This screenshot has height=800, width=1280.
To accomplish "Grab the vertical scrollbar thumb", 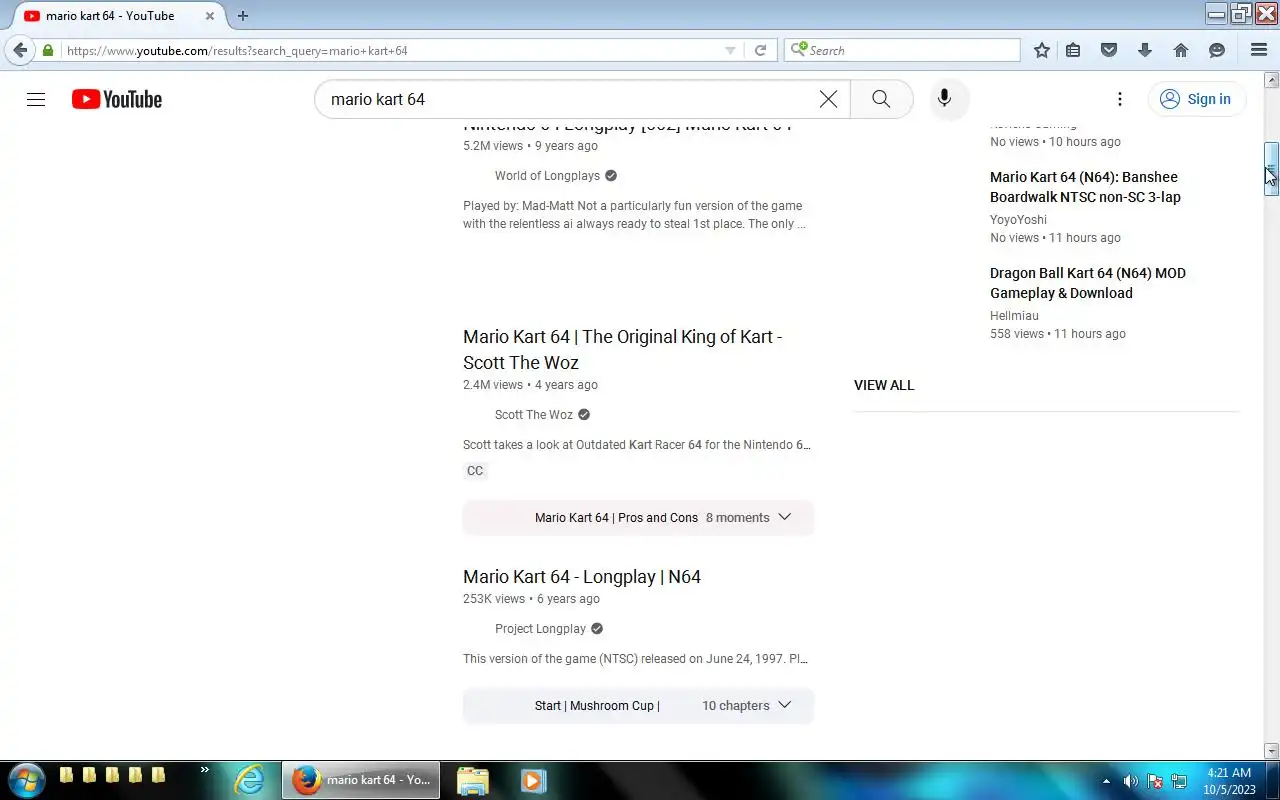I will tap(1272, 168).
